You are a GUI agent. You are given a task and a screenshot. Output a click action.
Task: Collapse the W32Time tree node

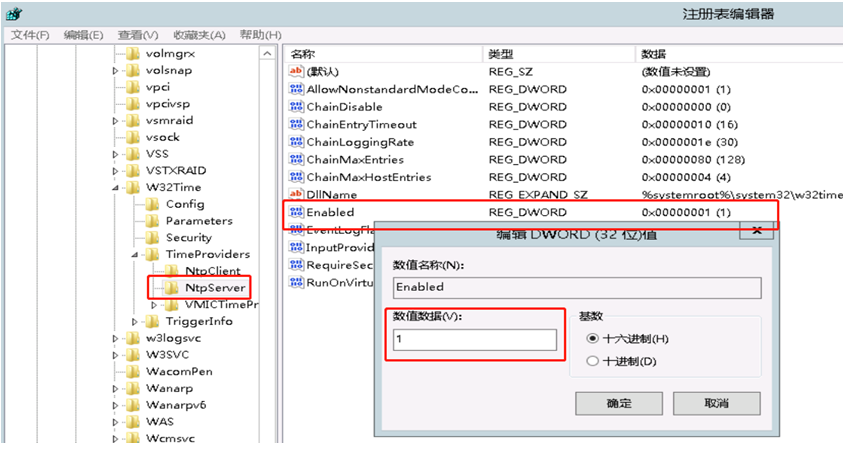[115, 188]
